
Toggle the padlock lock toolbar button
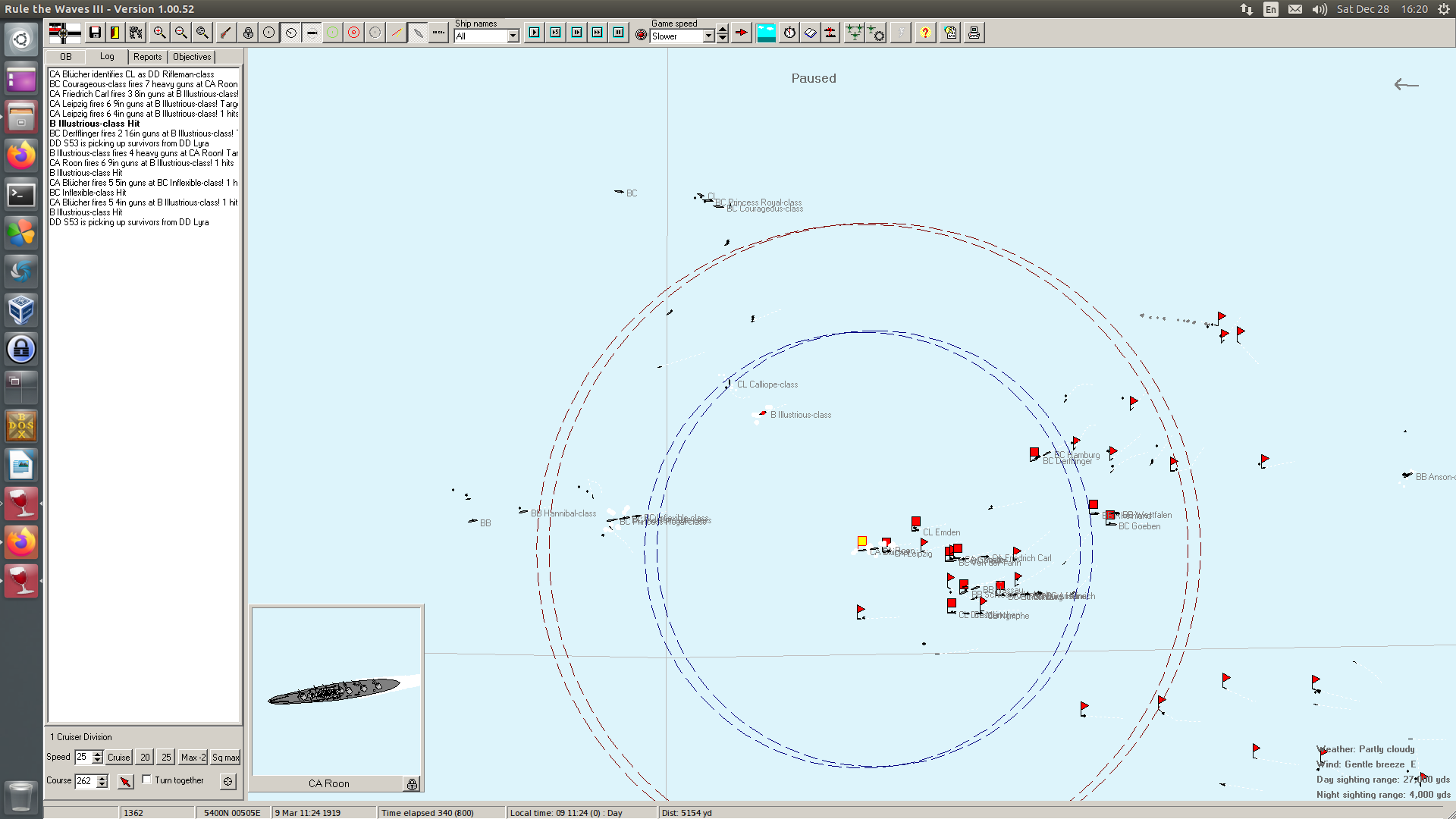(x=248, y=33)
